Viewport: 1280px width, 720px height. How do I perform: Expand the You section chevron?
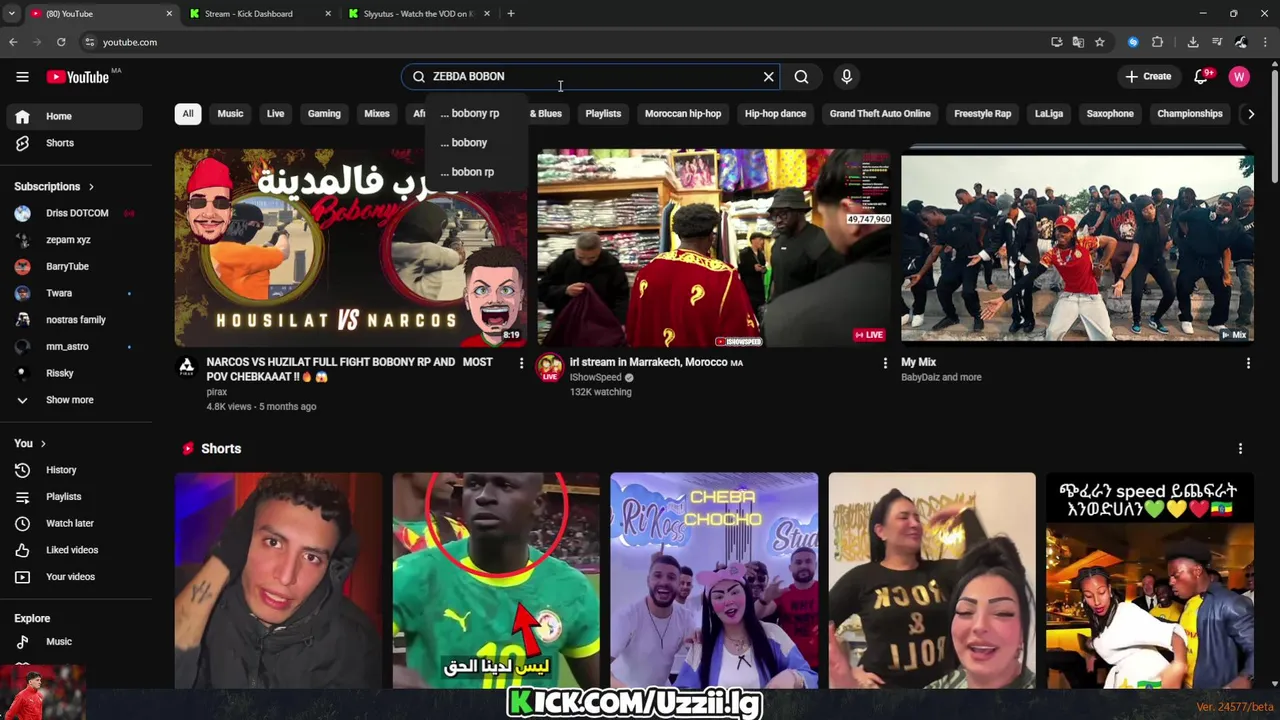click(x=43, y=444)
